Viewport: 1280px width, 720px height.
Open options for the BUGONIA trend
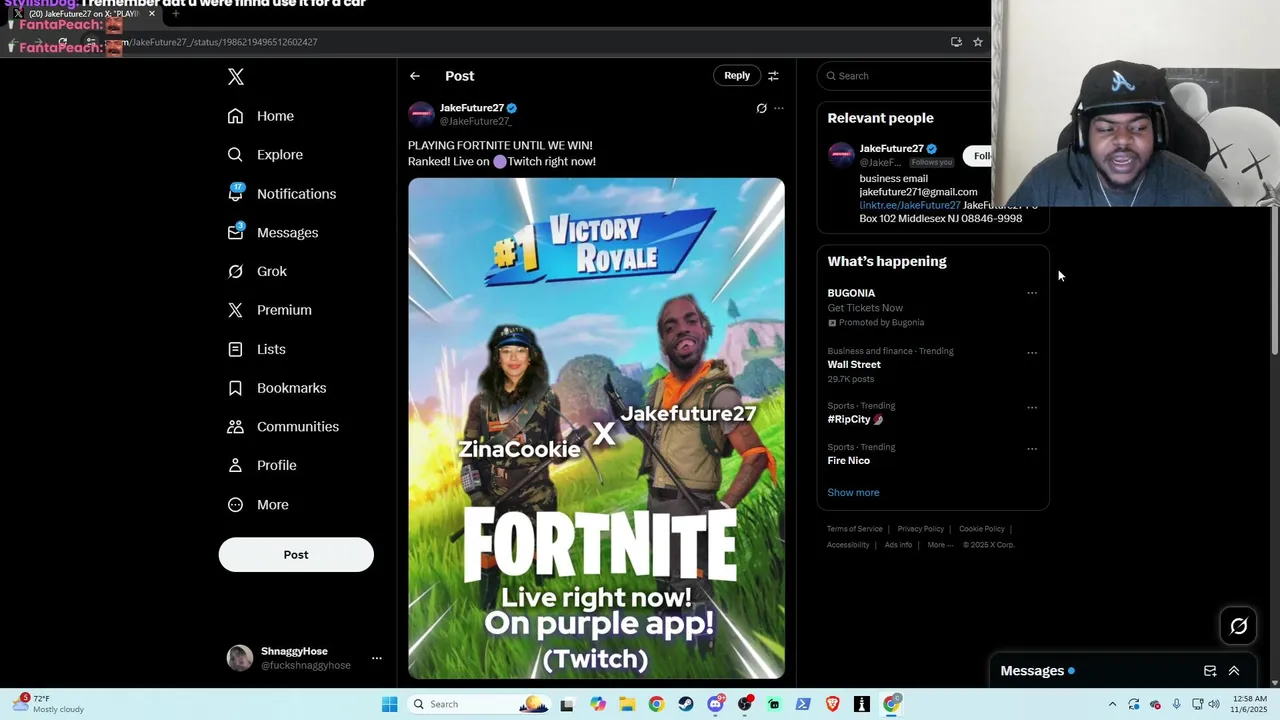point(1032,293)
